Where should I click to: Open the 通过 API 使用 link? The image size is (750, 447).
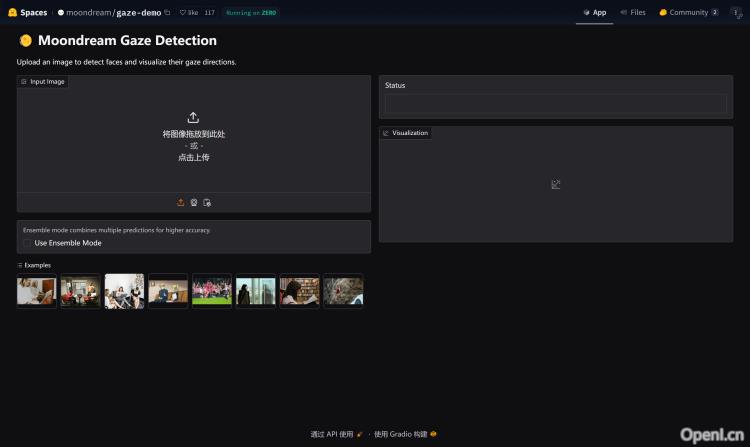click(x=336, y=434)
